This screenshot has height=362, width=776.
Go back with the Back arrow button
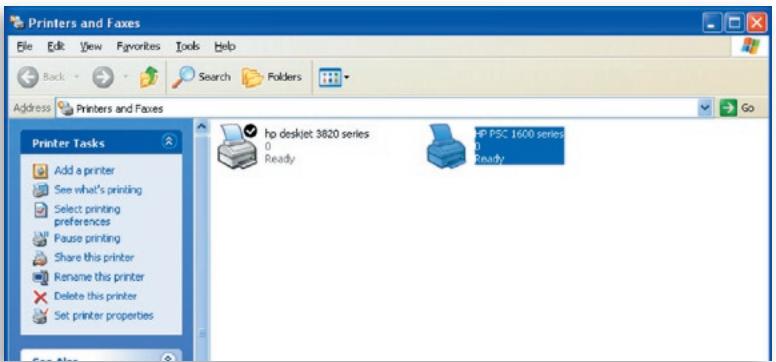(x=28, y=78)
